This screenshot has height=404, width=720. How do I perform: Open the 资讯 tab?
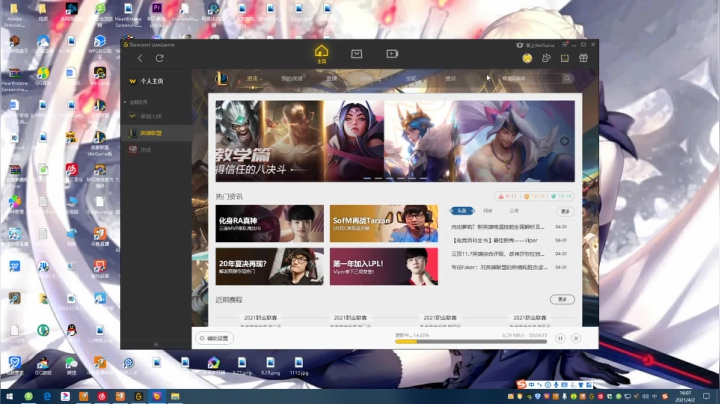point(252,79)
